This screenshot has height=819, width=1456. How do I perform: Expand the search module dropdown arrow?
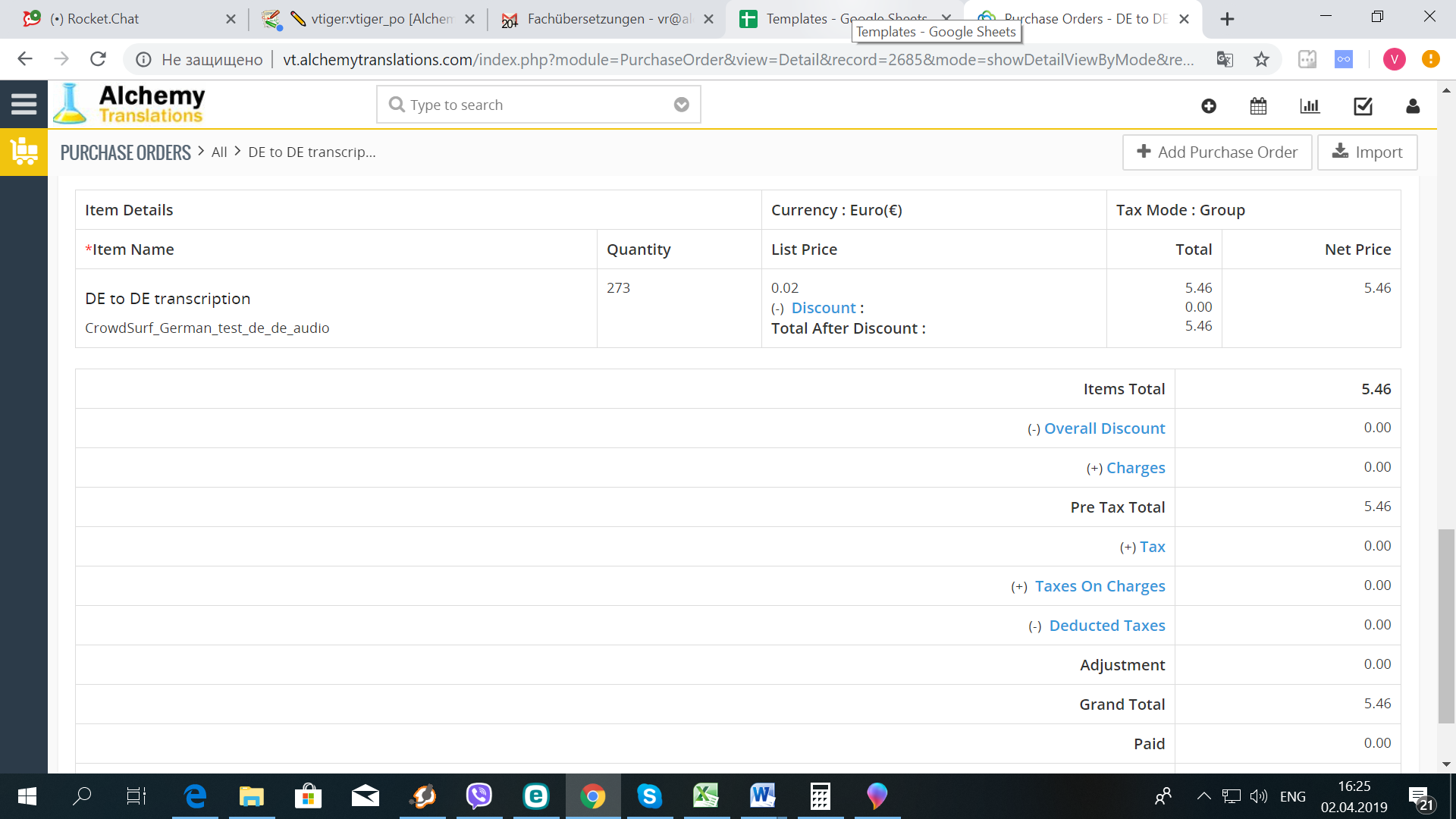[681, 105]
